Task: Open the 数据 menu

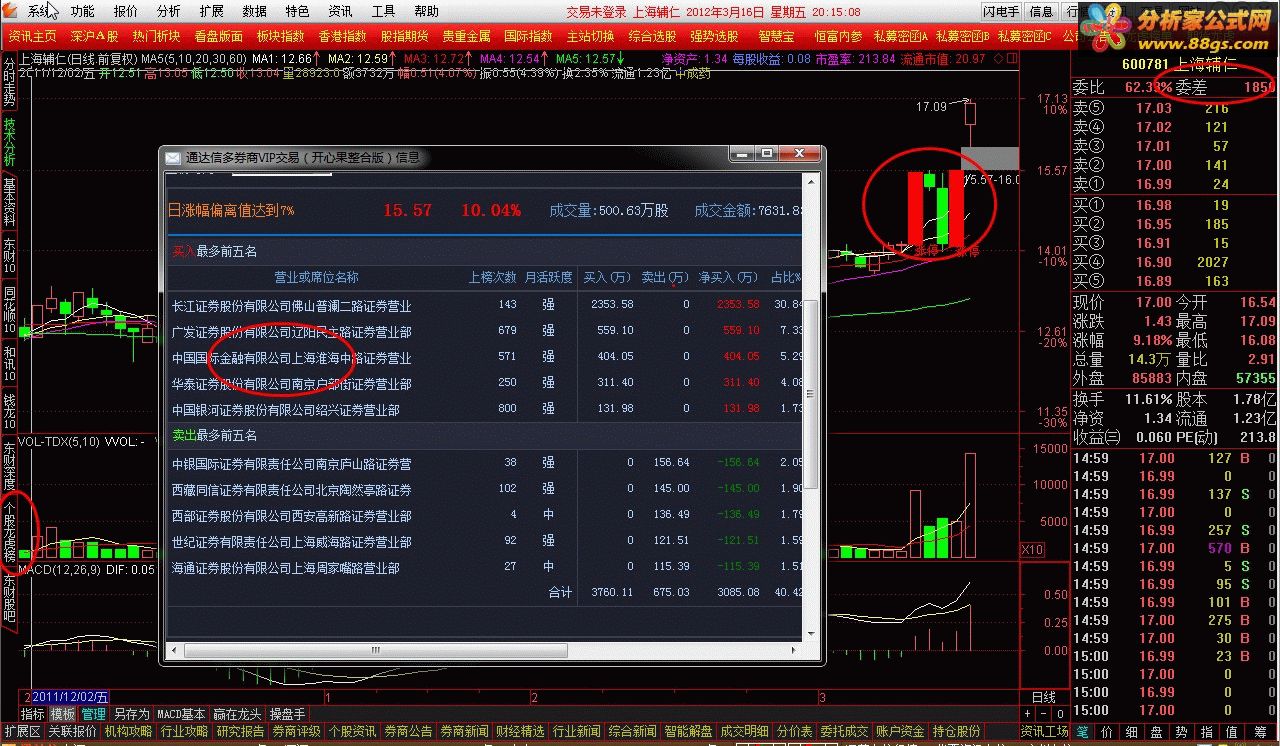Action: coord(254,12)
